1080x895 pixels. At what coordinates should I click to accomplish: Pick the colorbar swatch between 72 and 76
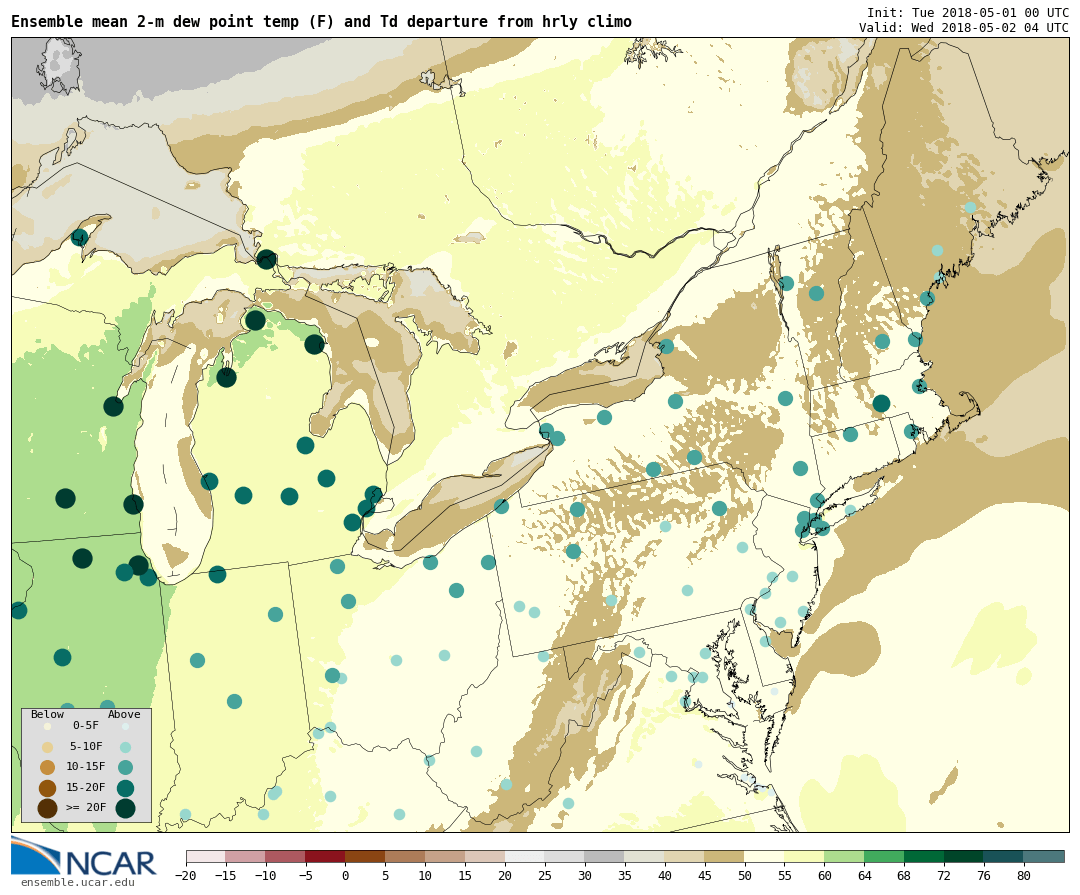964,856
